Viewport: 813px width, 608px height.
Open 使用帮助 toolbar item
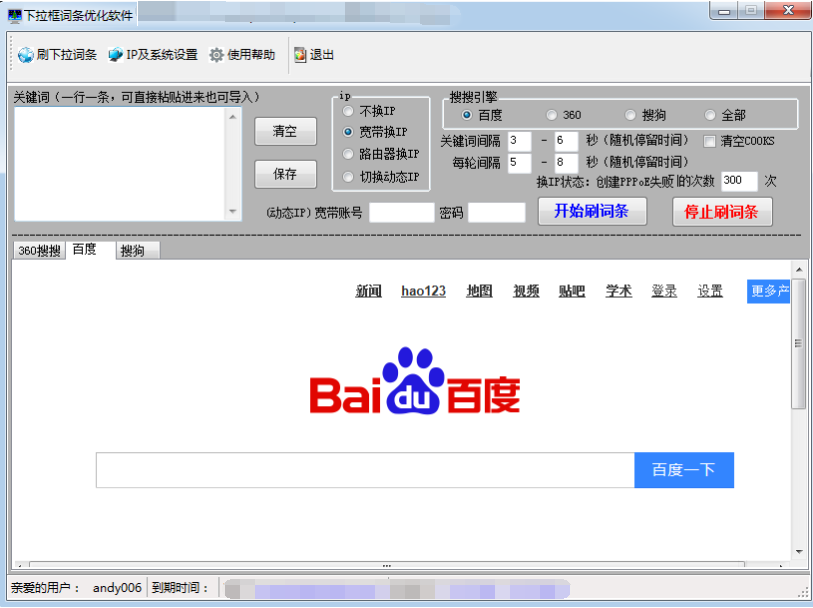(x=242, y=55)
